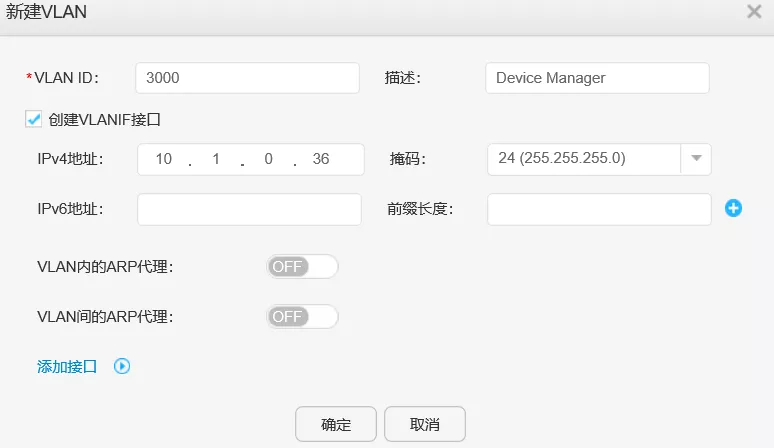Click the VLAN ID field containing 3000
The height and width of the screenshot is (448, 774).
tap(246, 78)
